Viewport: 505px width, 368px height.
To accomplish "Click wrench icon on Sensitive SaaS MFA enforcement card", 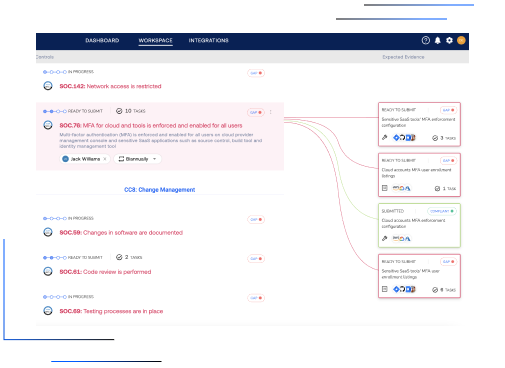I will (x=385, y=137).
